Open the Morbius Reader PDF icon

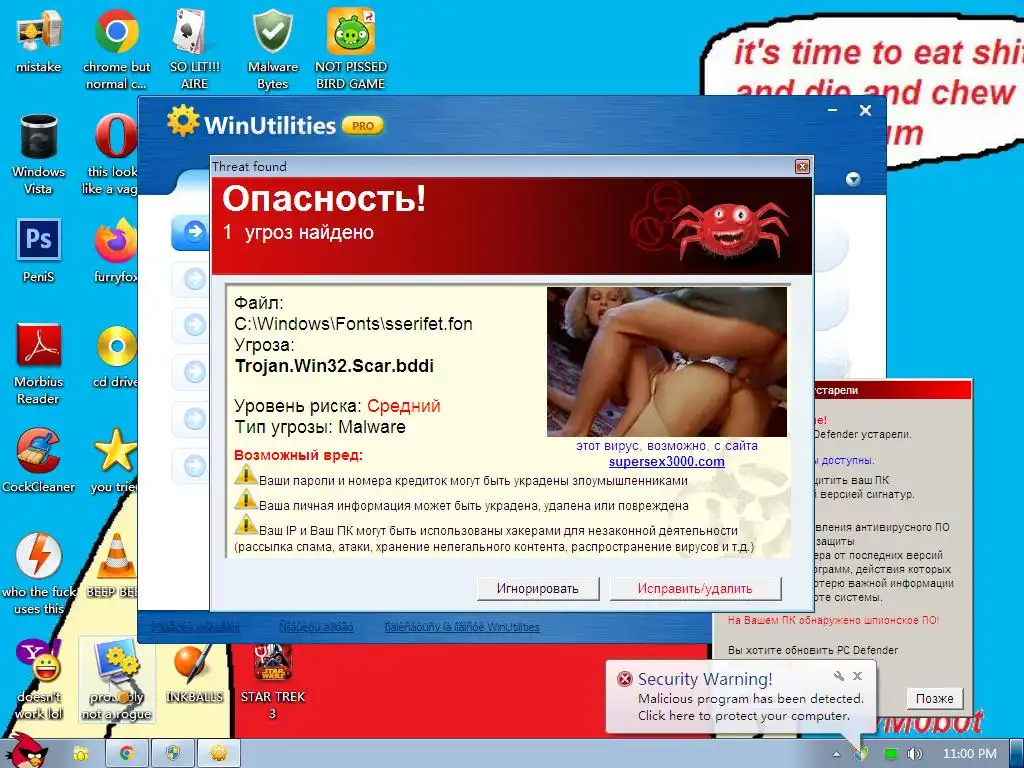click(39, 364)
